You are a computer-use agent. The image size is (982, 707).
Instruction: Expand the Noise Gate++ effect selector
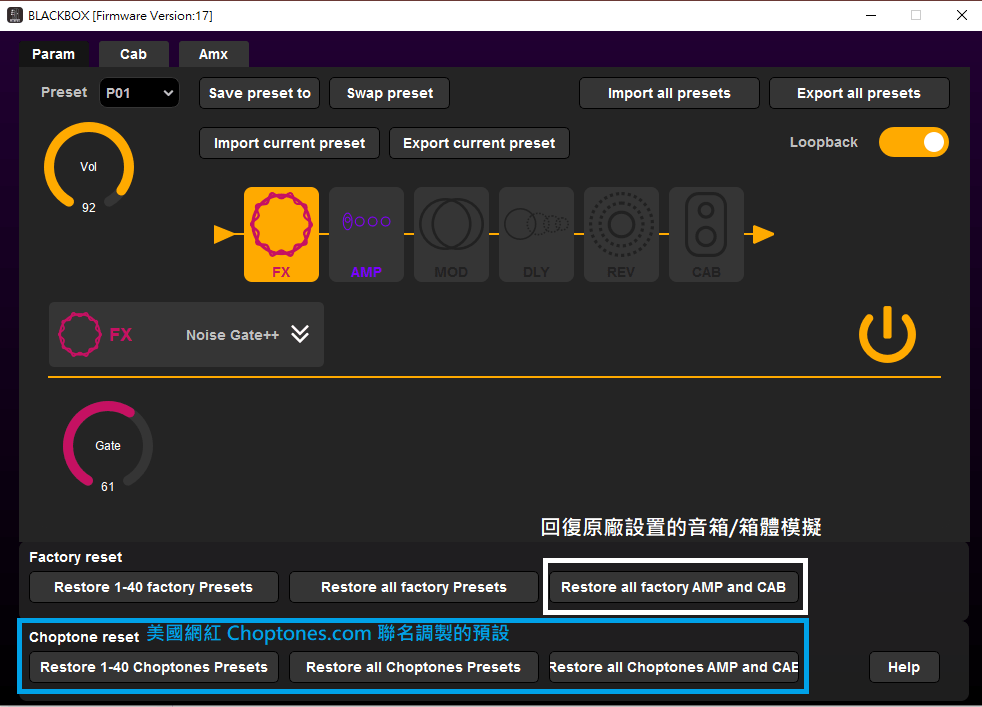point(300,334)
